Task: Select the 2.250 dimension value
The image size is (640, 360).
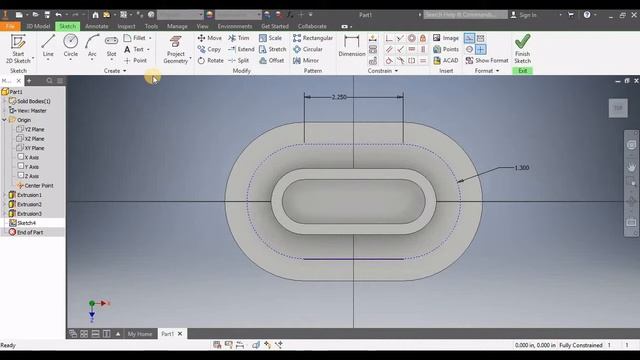Action: pyautogui.click(x=339, y=97)
